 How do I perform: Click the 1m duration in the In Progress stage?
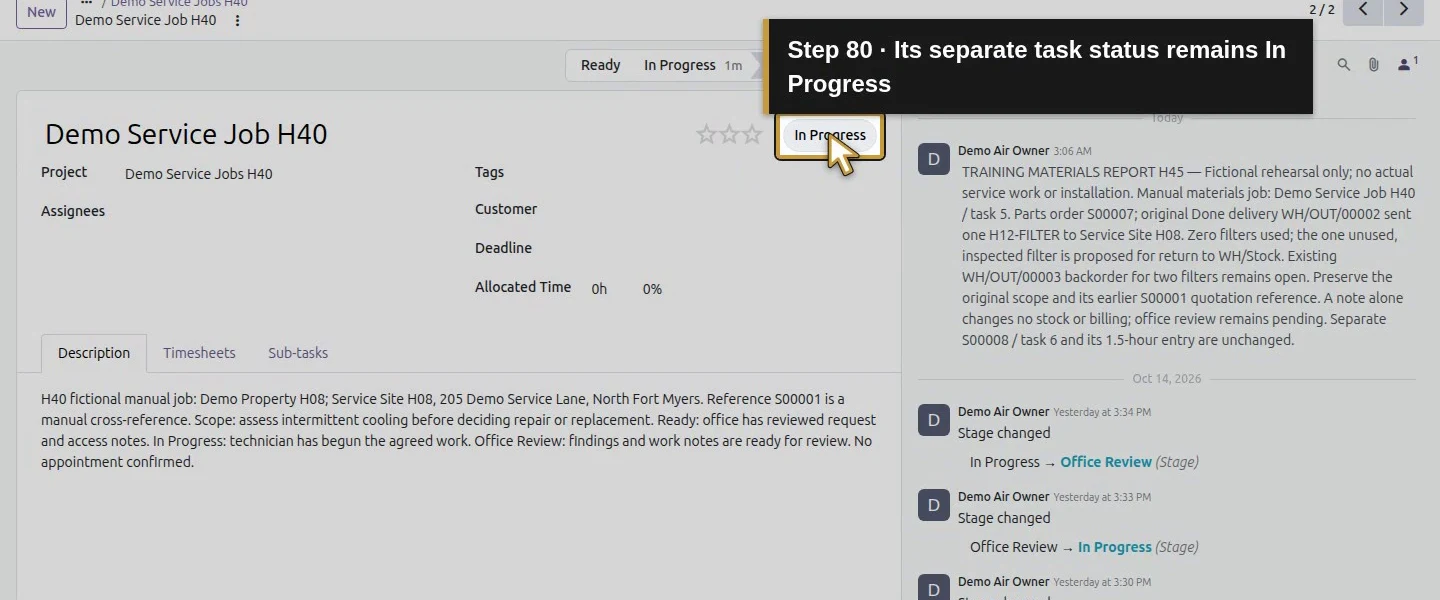click(733, 66)
